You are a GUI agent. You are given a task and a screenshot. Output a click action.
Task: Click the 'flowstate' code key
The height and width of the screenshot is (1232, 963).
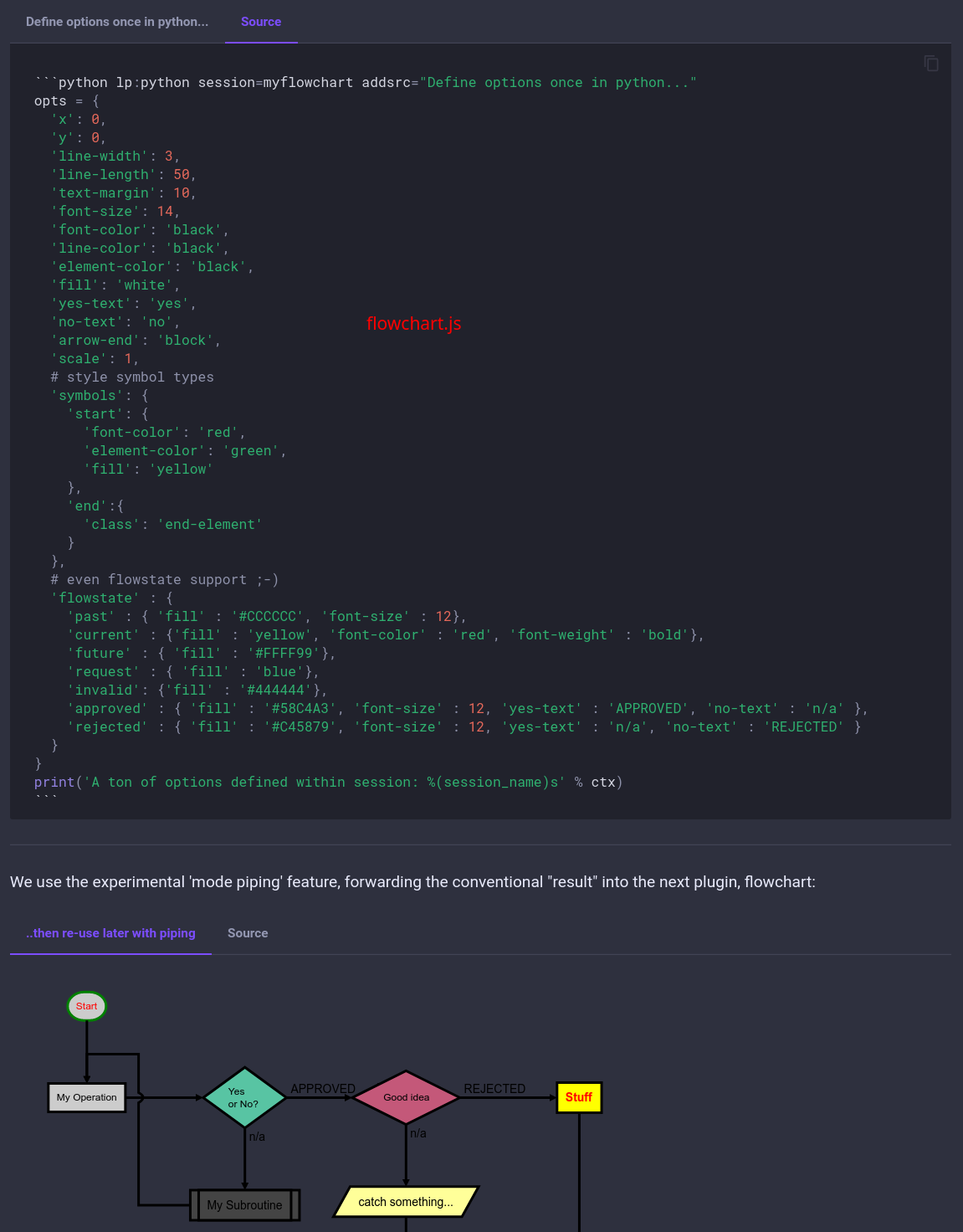(x=95, y=598)
